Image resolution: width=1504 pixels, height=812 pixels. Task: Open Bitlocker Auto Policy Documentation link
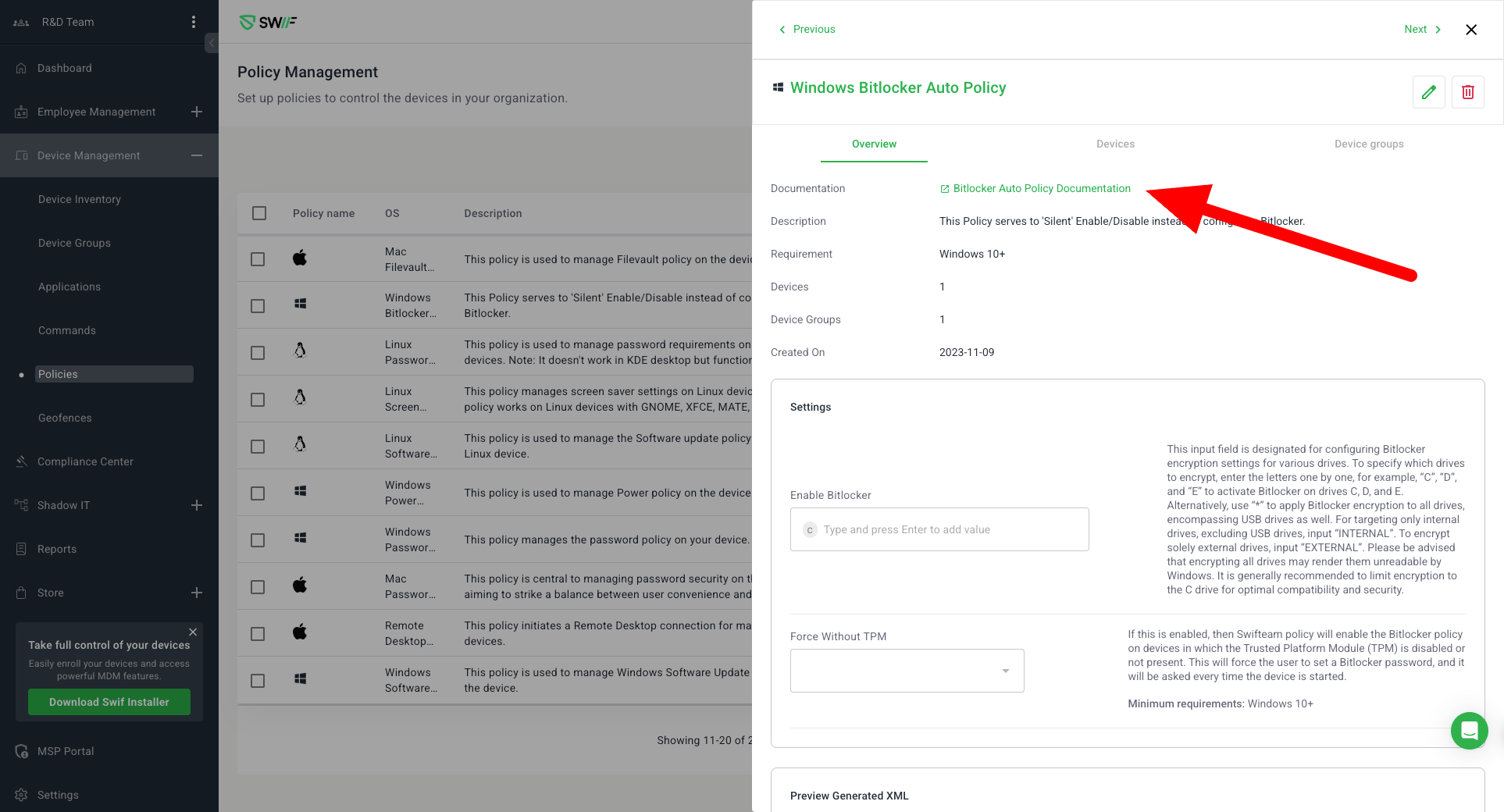[1041, 188]
